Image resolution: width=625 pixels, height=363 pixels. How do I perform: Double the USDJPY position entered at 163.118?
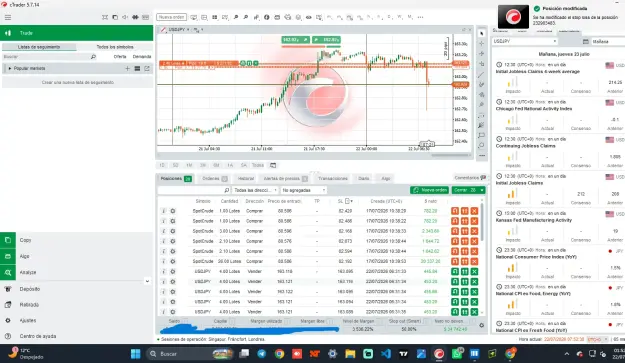(464, 271)
